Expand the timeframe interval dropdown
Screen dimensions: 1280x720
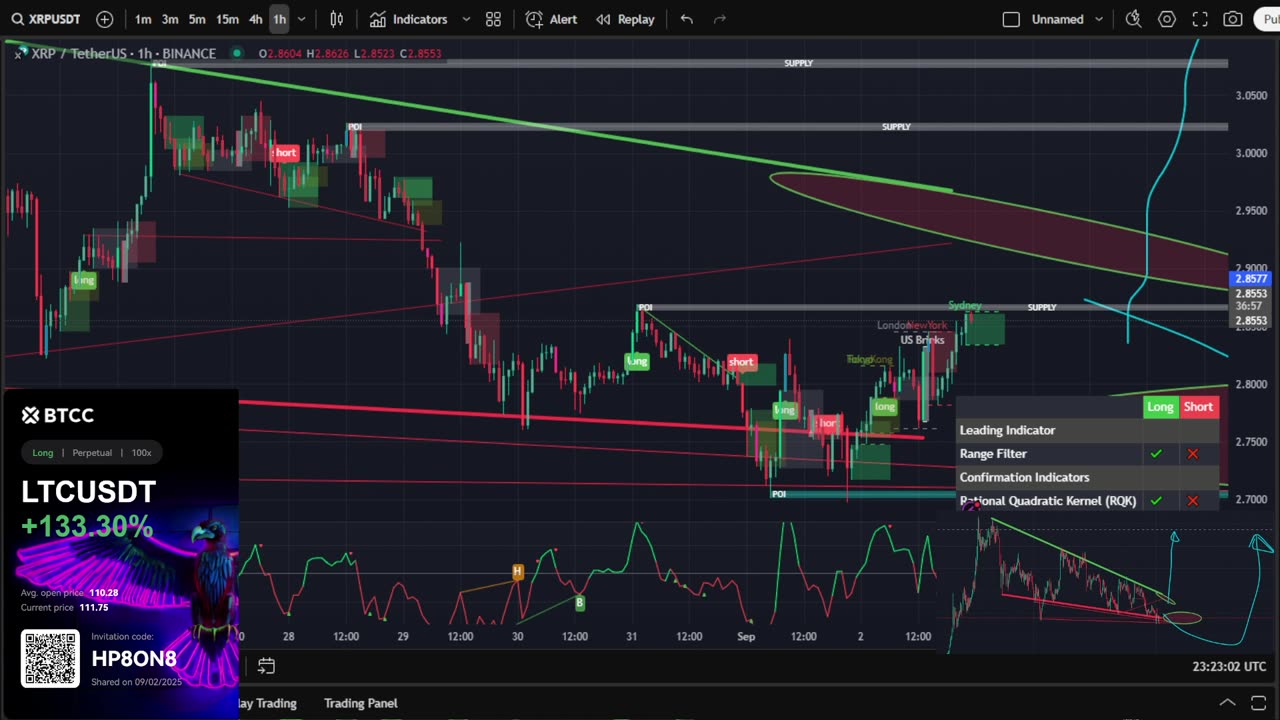coord(302,19)
